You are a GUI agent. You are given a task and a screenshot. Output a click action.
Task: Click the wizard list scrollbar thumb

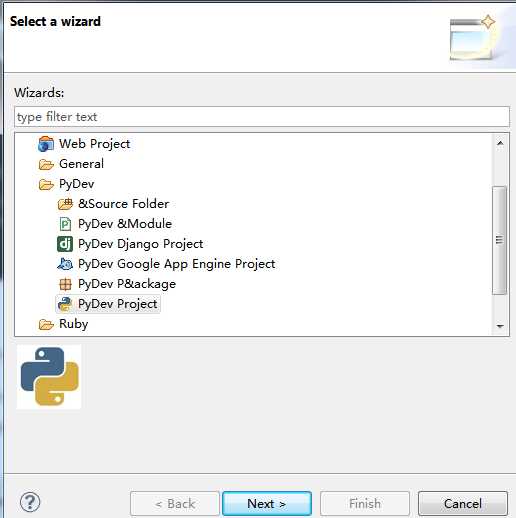499,240
